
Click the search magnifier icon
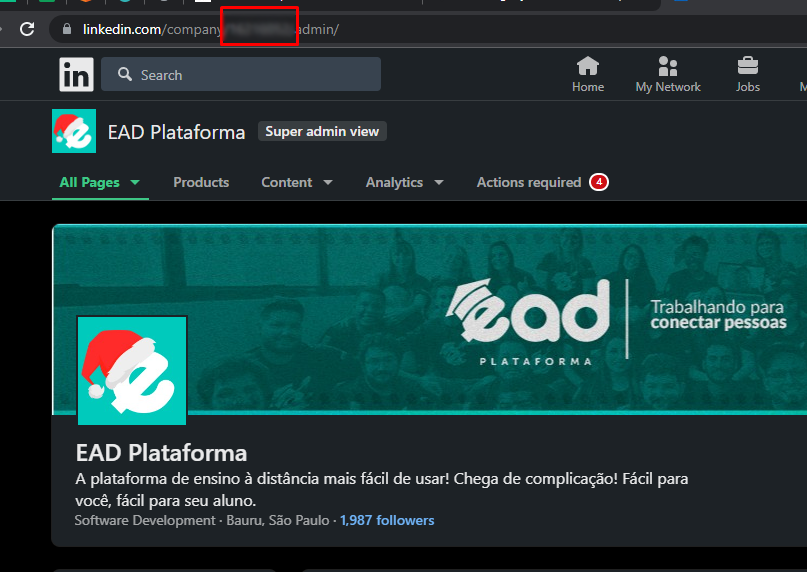(125, 75)
